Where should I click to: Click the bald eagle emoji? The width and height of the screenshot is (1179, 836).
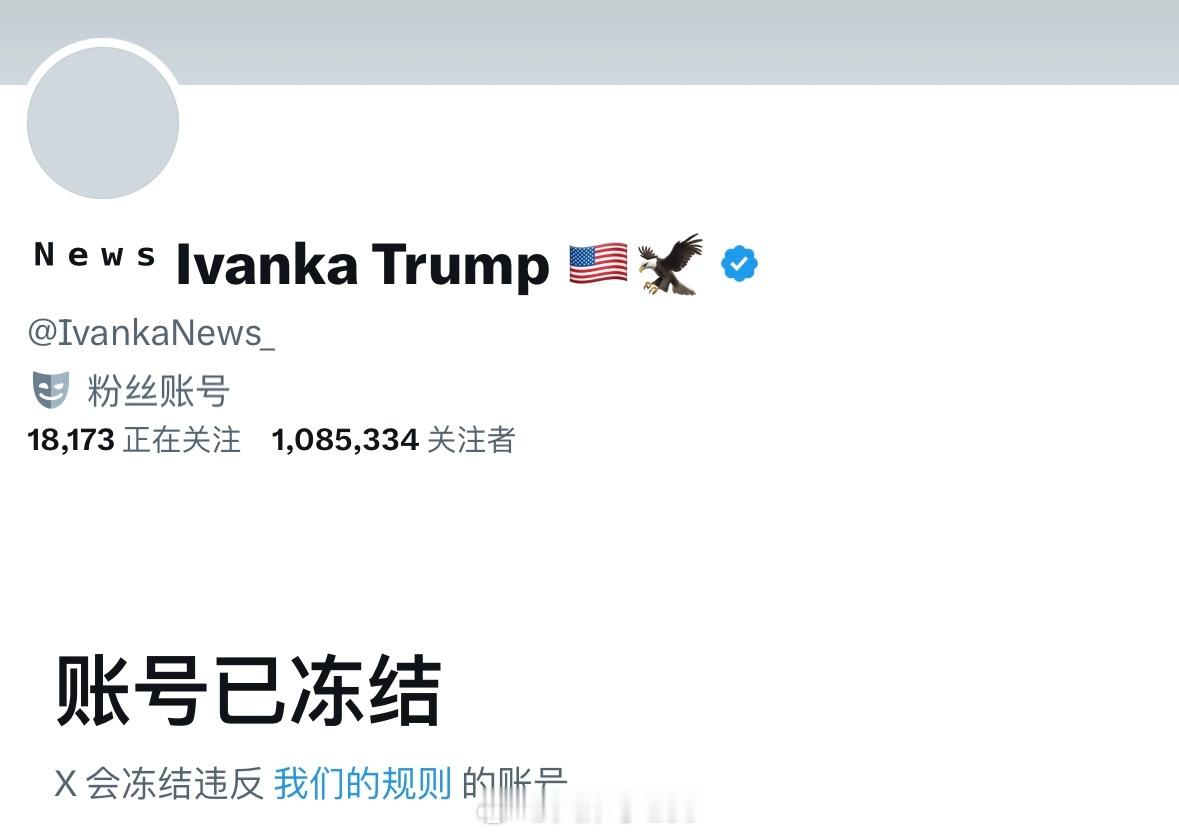click(x=671, y=264)
